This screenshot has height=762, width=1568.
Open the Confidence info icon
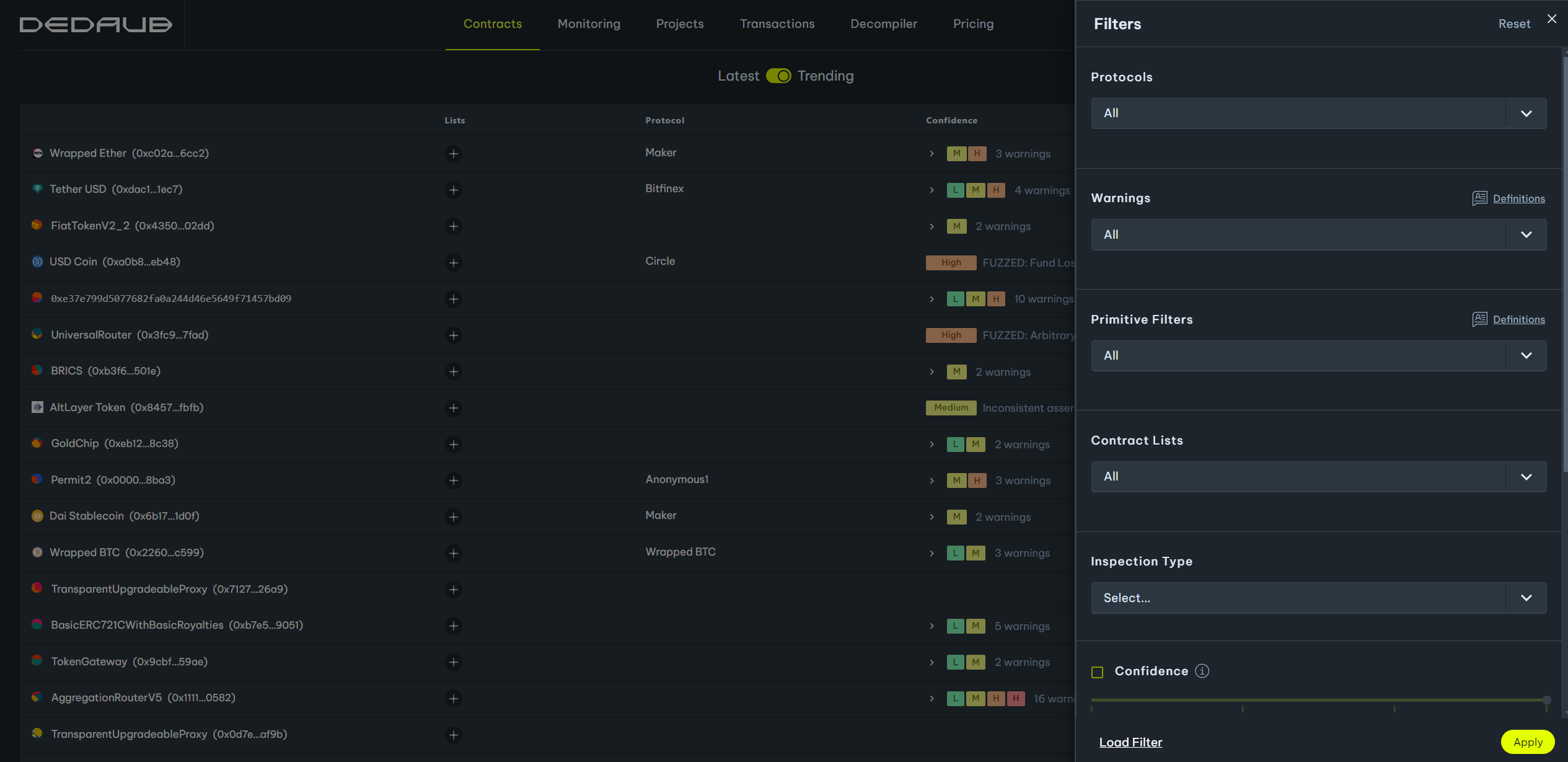click(x=1202, y=671)
